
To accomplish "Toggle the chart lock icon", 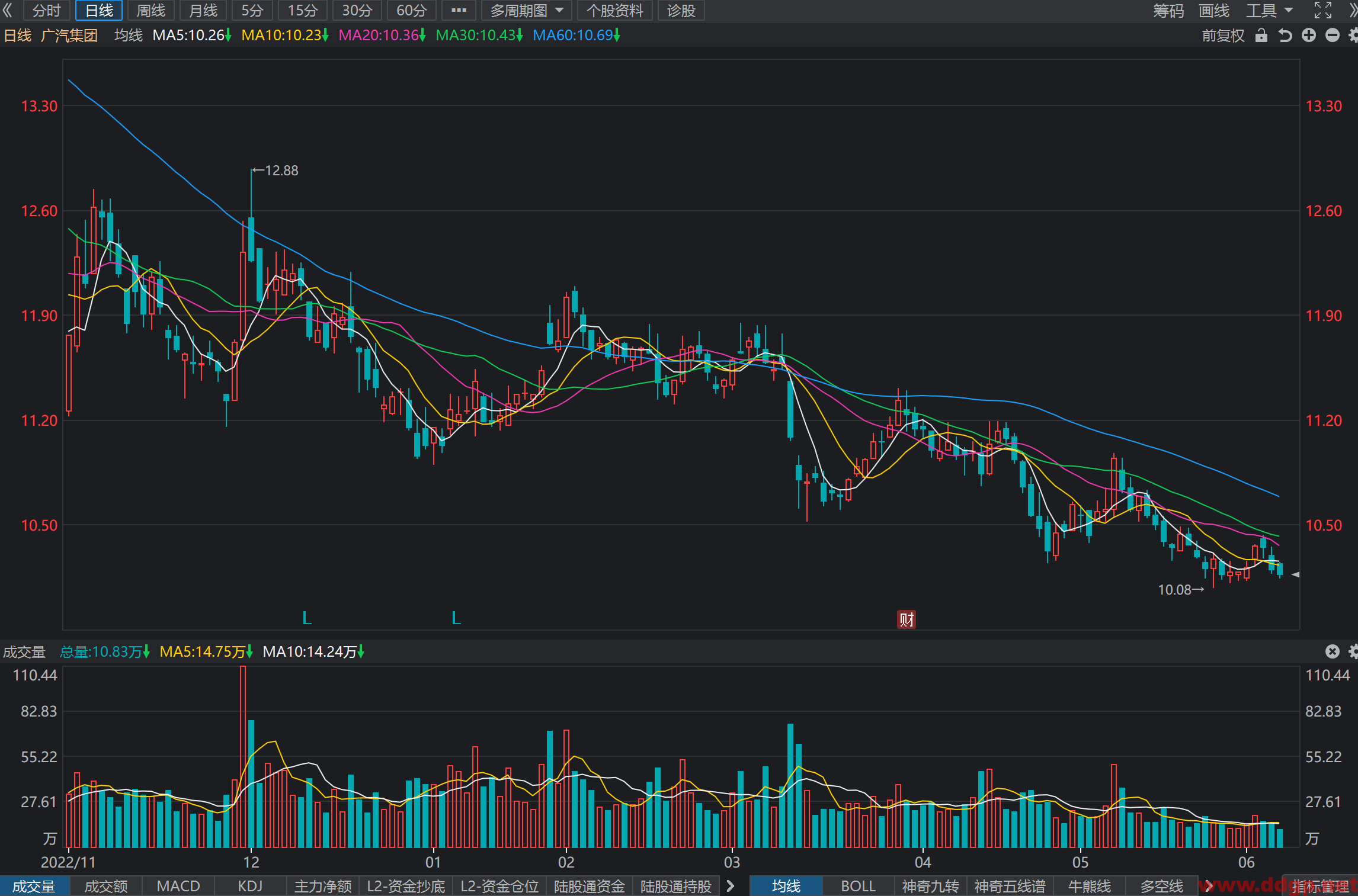I will coord(1261,36).
